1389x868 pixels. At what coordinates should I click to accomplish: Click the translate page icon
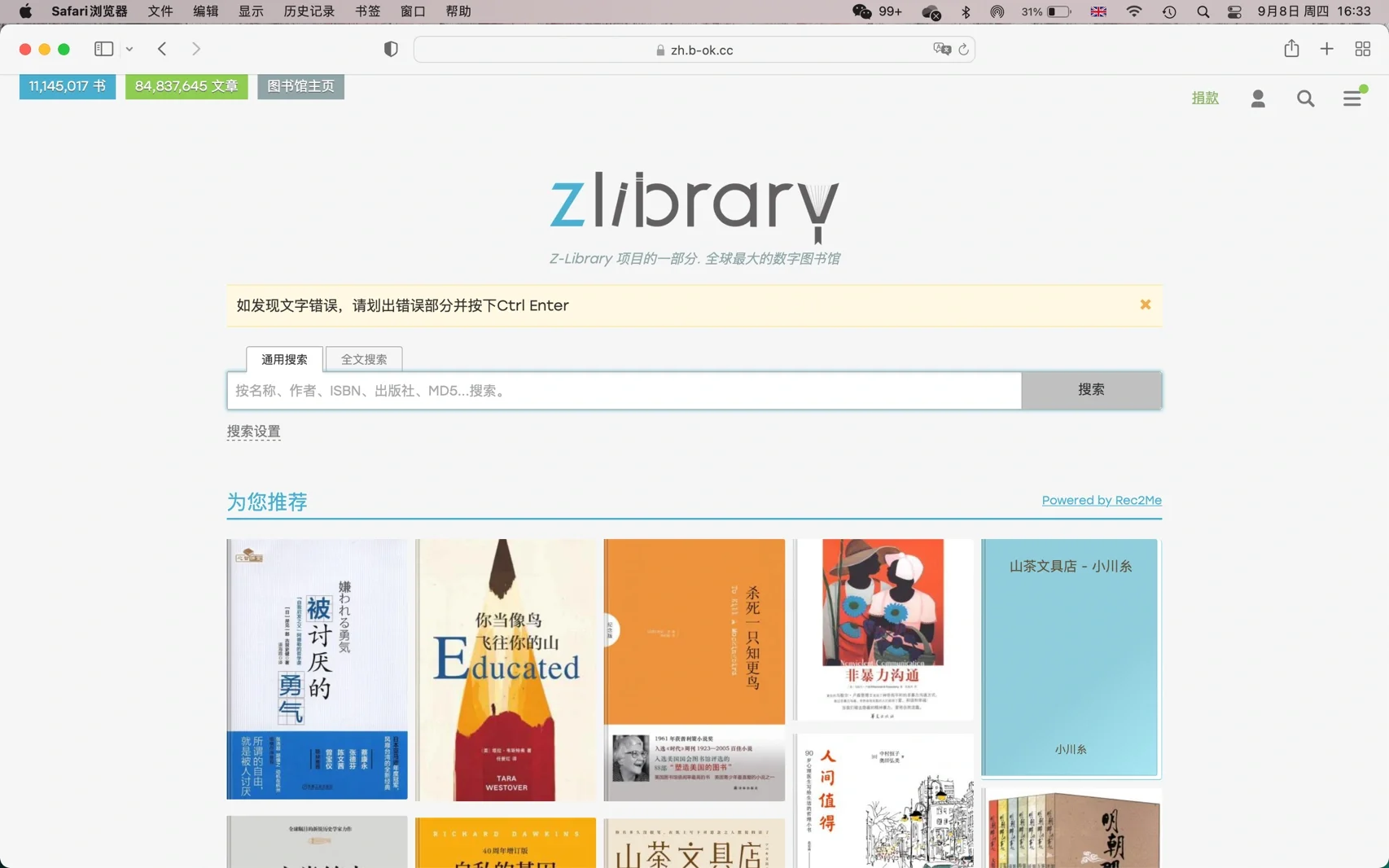[941, 49]
